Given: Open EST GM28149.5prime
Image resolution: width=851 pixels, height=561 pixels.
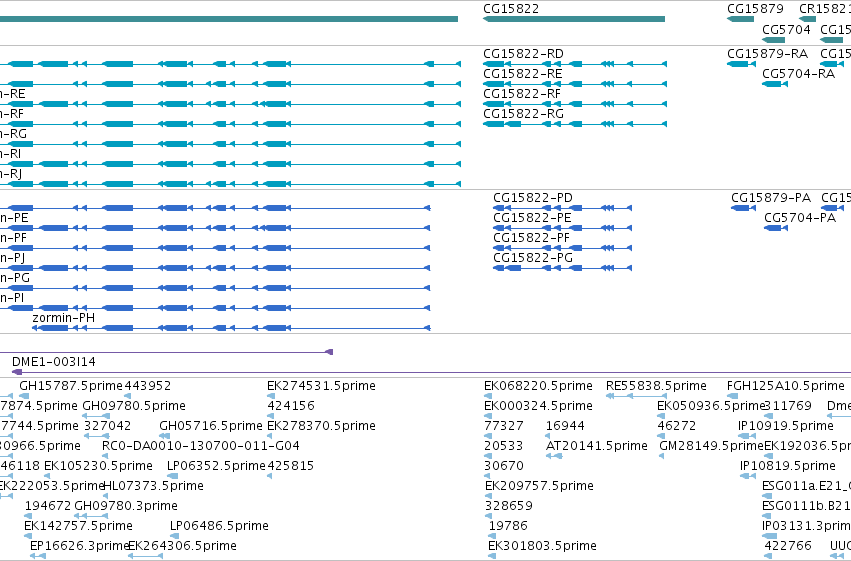Looking at the screenshot, I should 712,447.
